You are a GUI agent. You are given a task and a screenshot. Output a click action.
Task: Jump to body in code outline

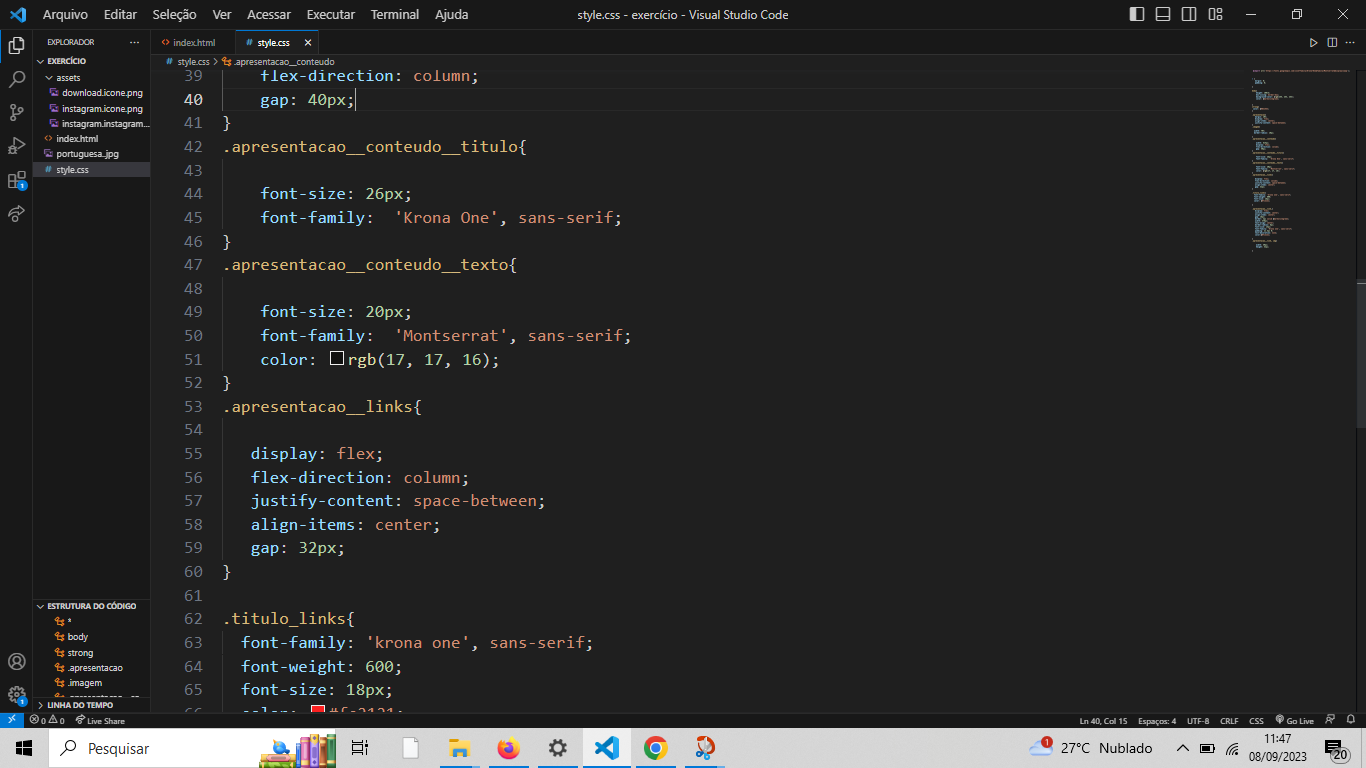[78, 637]
